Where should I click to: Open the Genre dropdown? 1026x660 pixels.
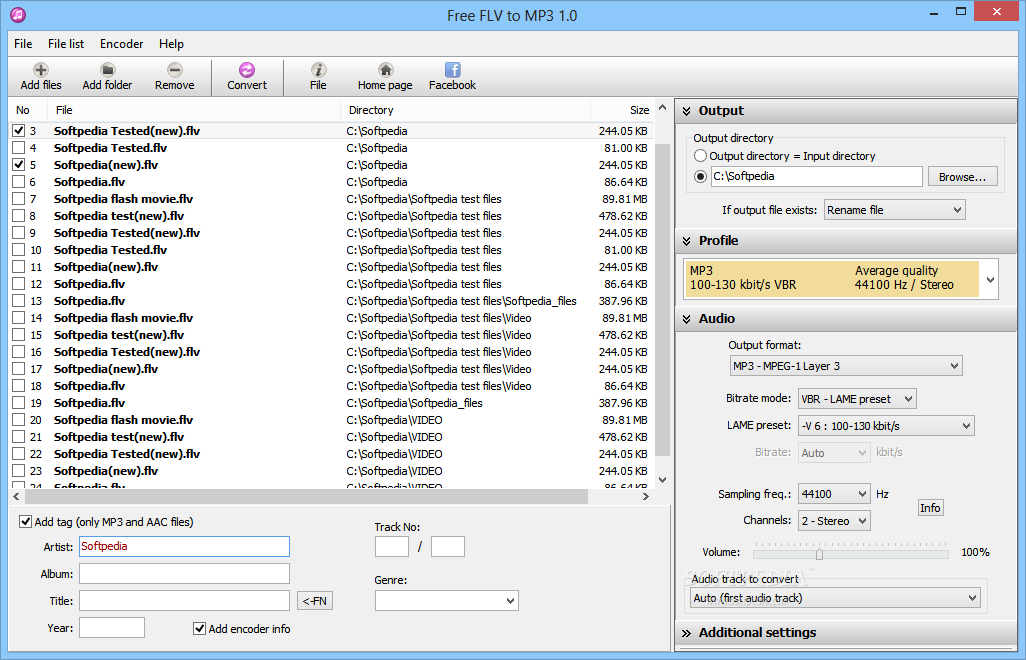(x=446, y=600)
